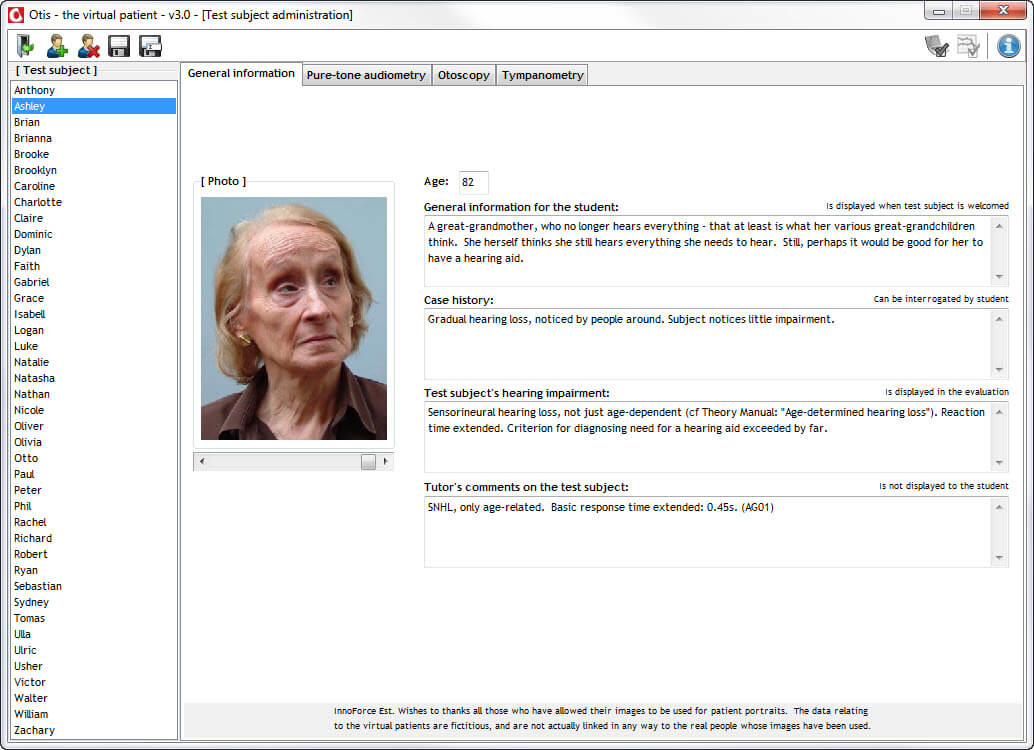
Task: Open the Otoscopy tab
Action: point(464,75)
